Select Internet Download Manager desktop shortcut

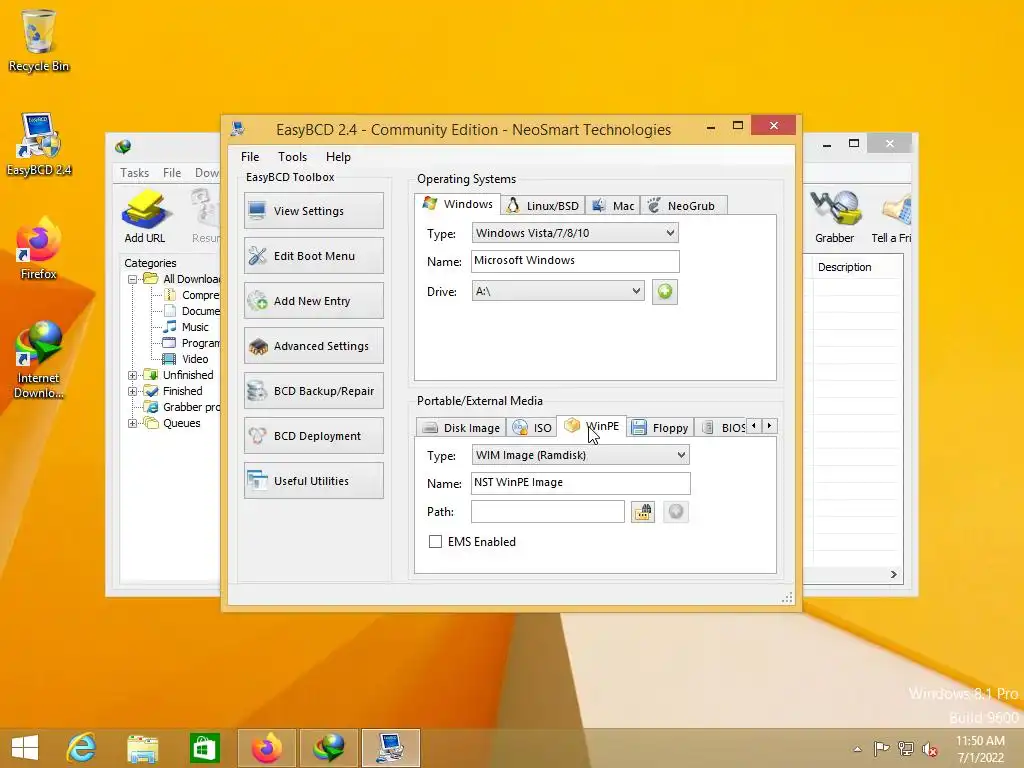coord(39,359)
